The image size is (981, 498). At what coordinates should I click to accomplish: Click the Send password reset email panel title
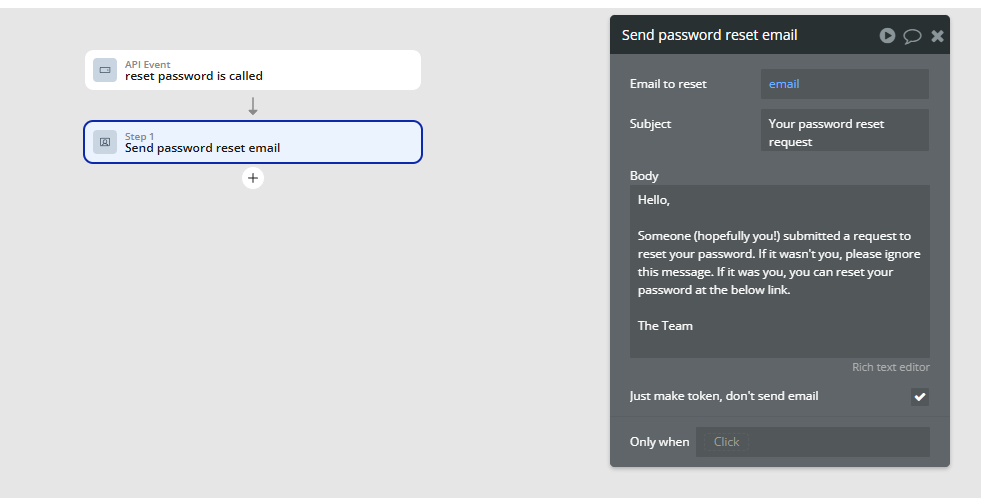(x=709, y=35)
